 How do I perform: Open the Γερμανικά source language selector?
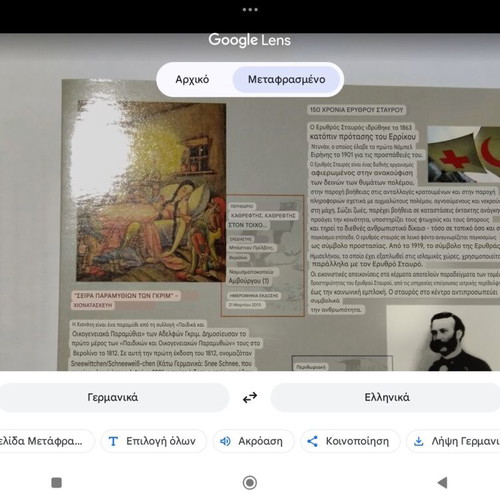(x=113, y=397)
